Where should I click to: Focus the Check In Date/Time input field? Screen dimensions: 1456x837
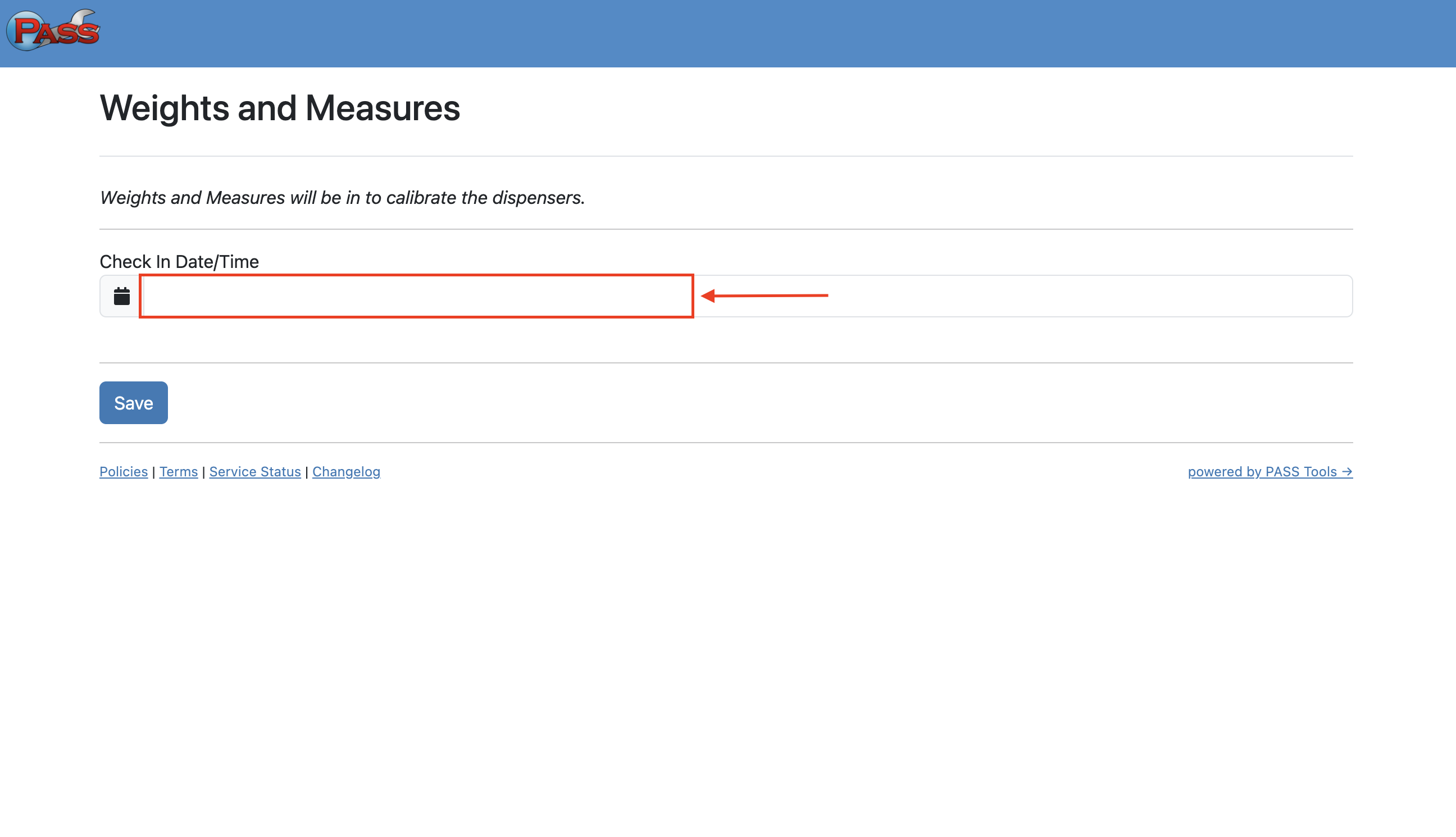tap(746, 297)
